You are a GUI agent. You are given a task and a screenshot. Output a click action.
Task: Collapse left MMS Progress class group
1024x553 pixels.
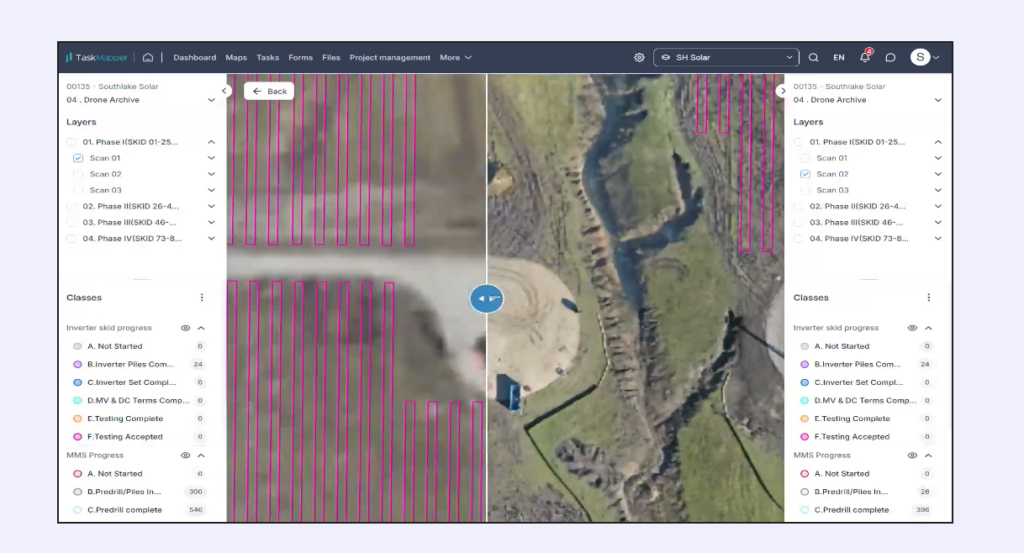(x=201, y=455)
